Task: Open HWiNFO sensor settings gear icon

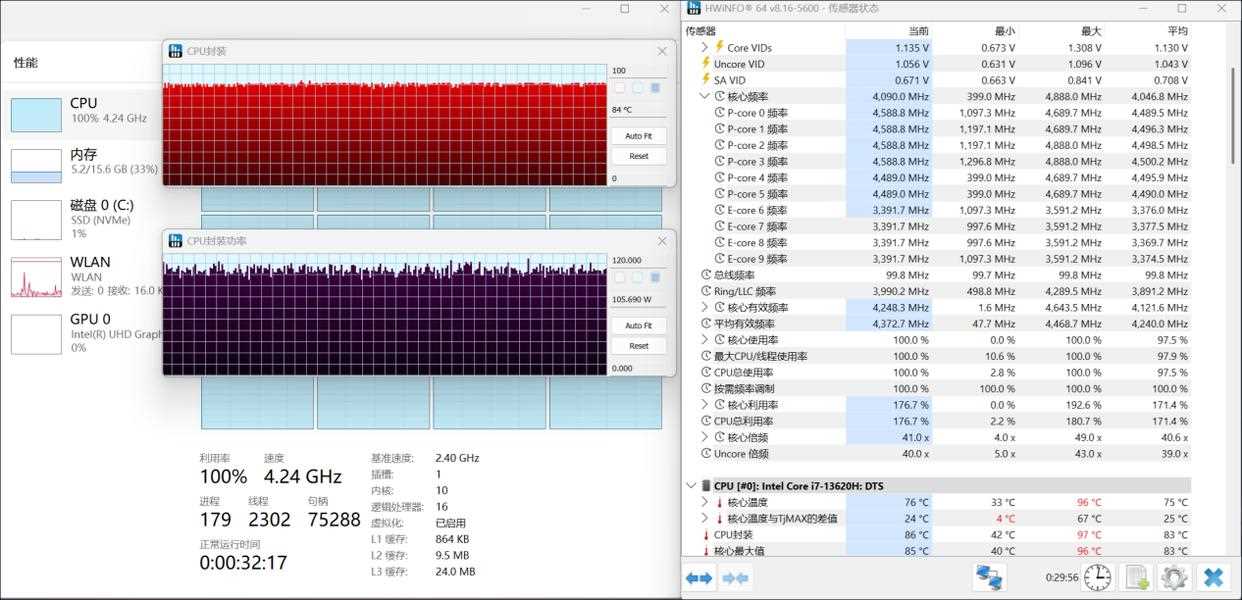Action: click(1173, 577)
